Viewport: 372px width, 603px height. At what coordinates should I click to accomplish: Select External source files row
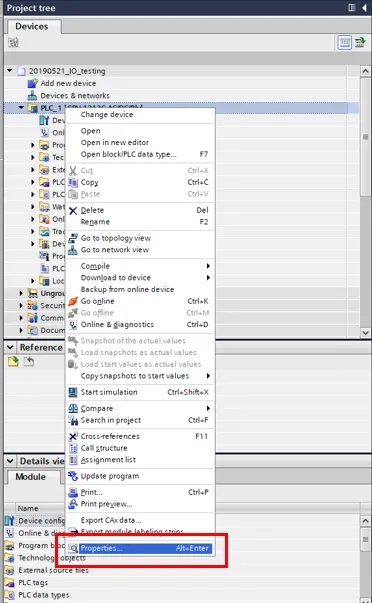click(x=53, y=570)
